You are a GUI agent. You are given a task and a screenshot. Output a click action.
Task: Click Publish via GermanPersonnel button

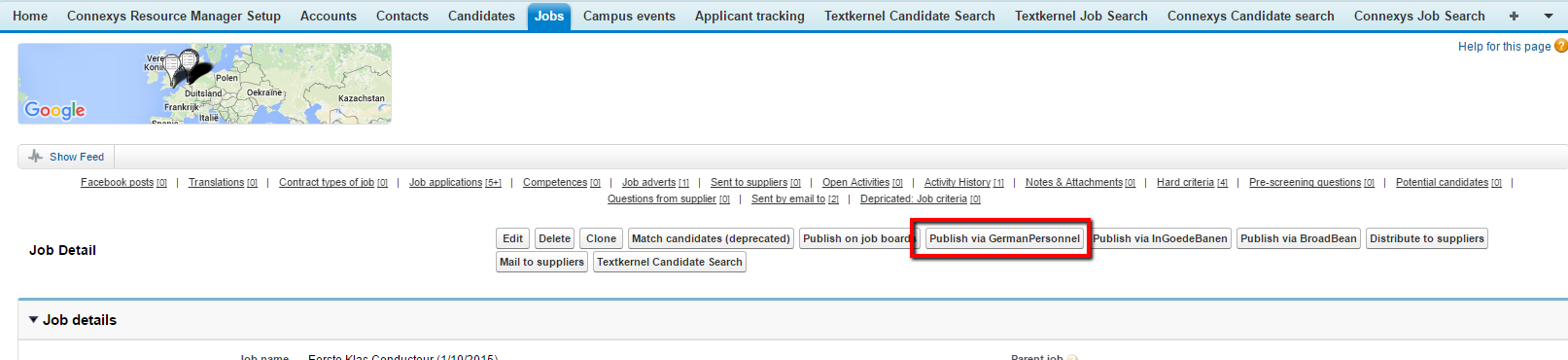click(x=1004, y=238)
